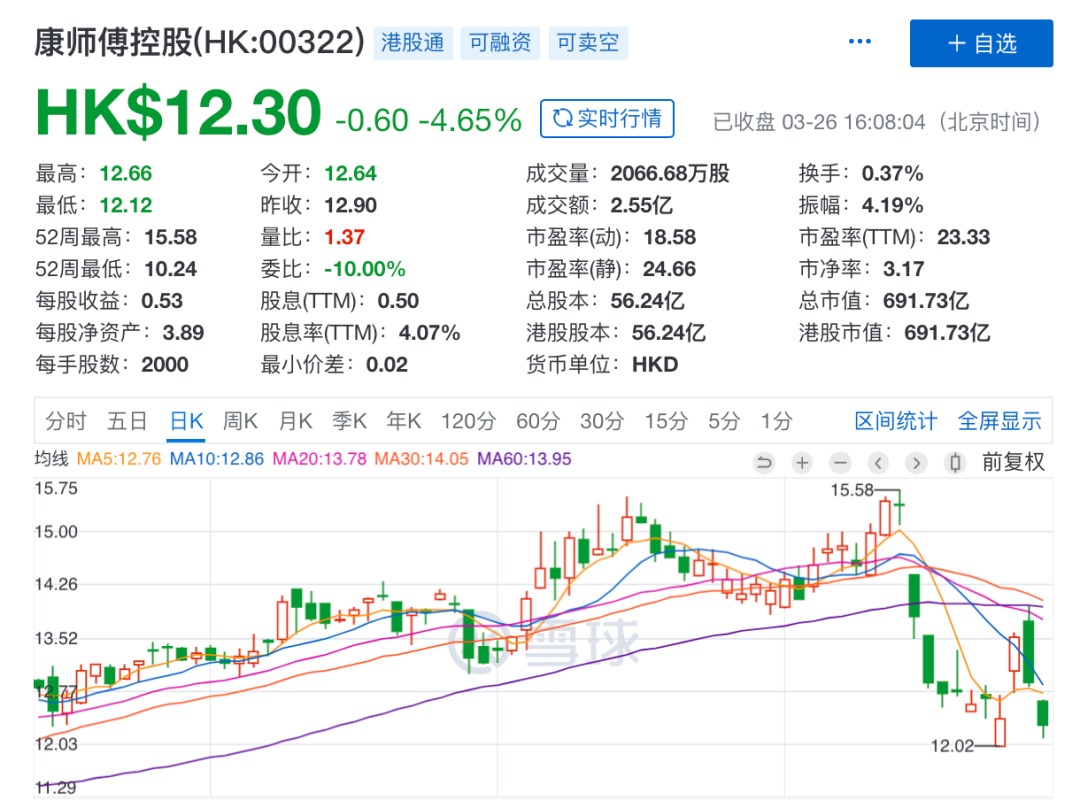Viewport: 1080px width, 800px height.
Task: Click the 总市值 value 691.73亿
Action: (926, 300)
